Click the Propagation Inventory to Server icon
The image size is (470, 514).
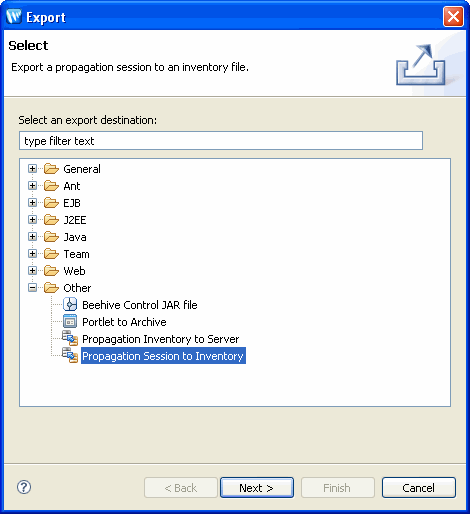[x=70, y=338]
